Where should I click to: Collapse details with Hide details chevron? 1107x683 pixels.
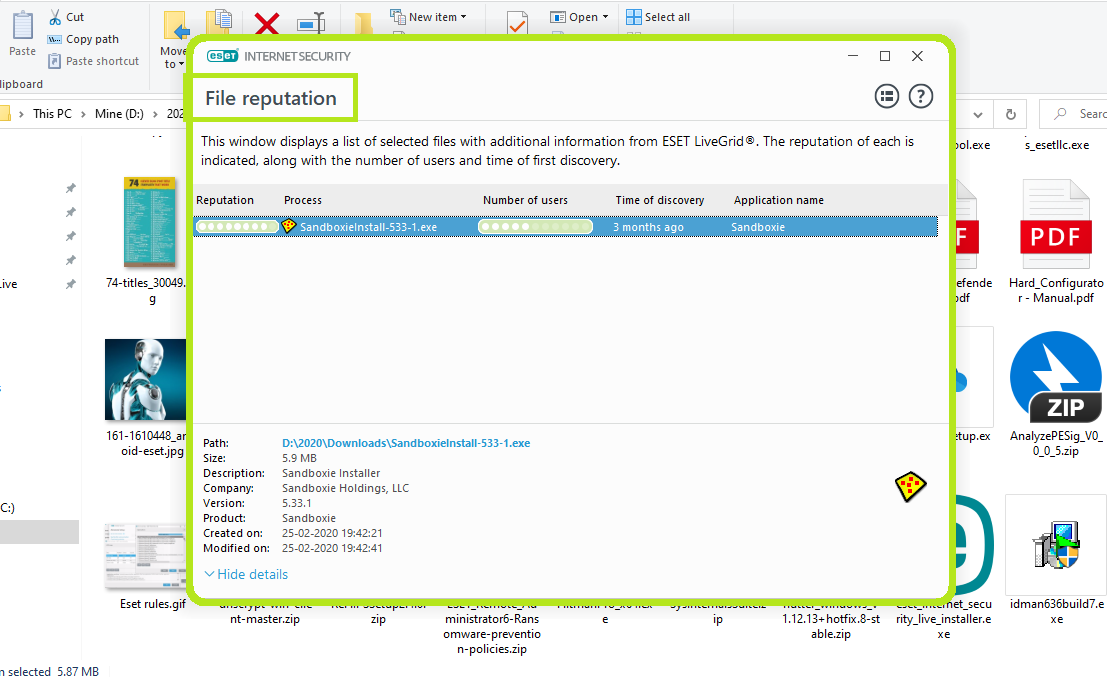tap(209, 574)
